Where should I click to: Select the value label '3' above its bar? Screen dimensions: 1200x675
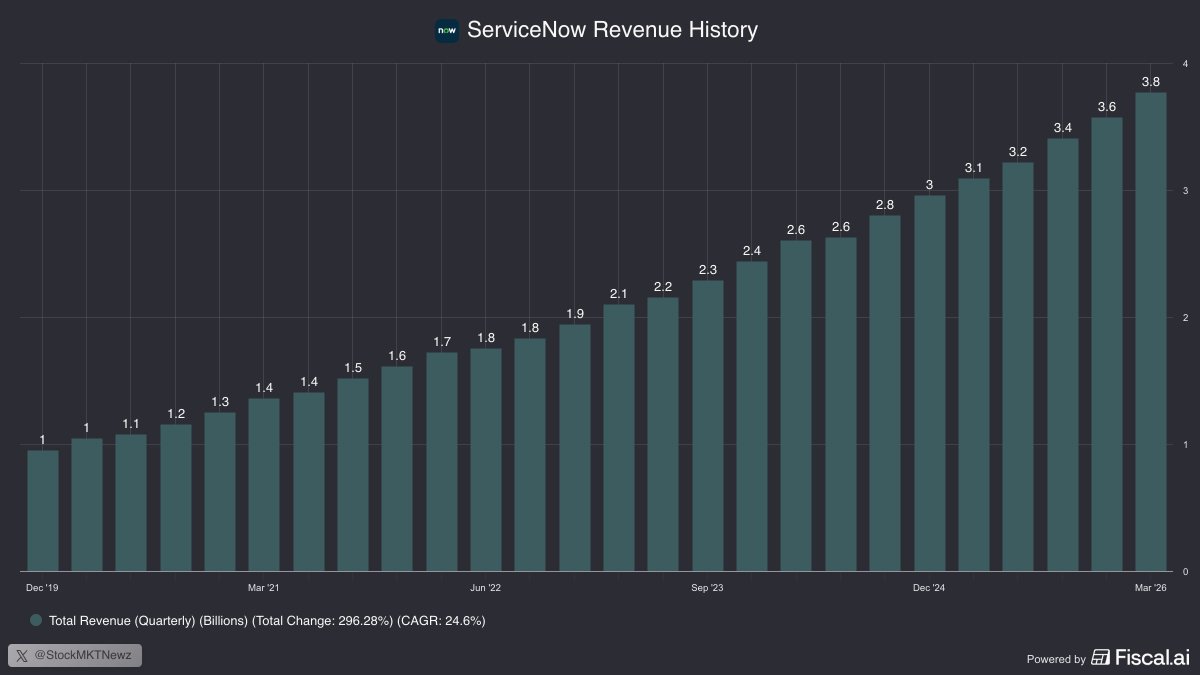click(x=929, y=184)
